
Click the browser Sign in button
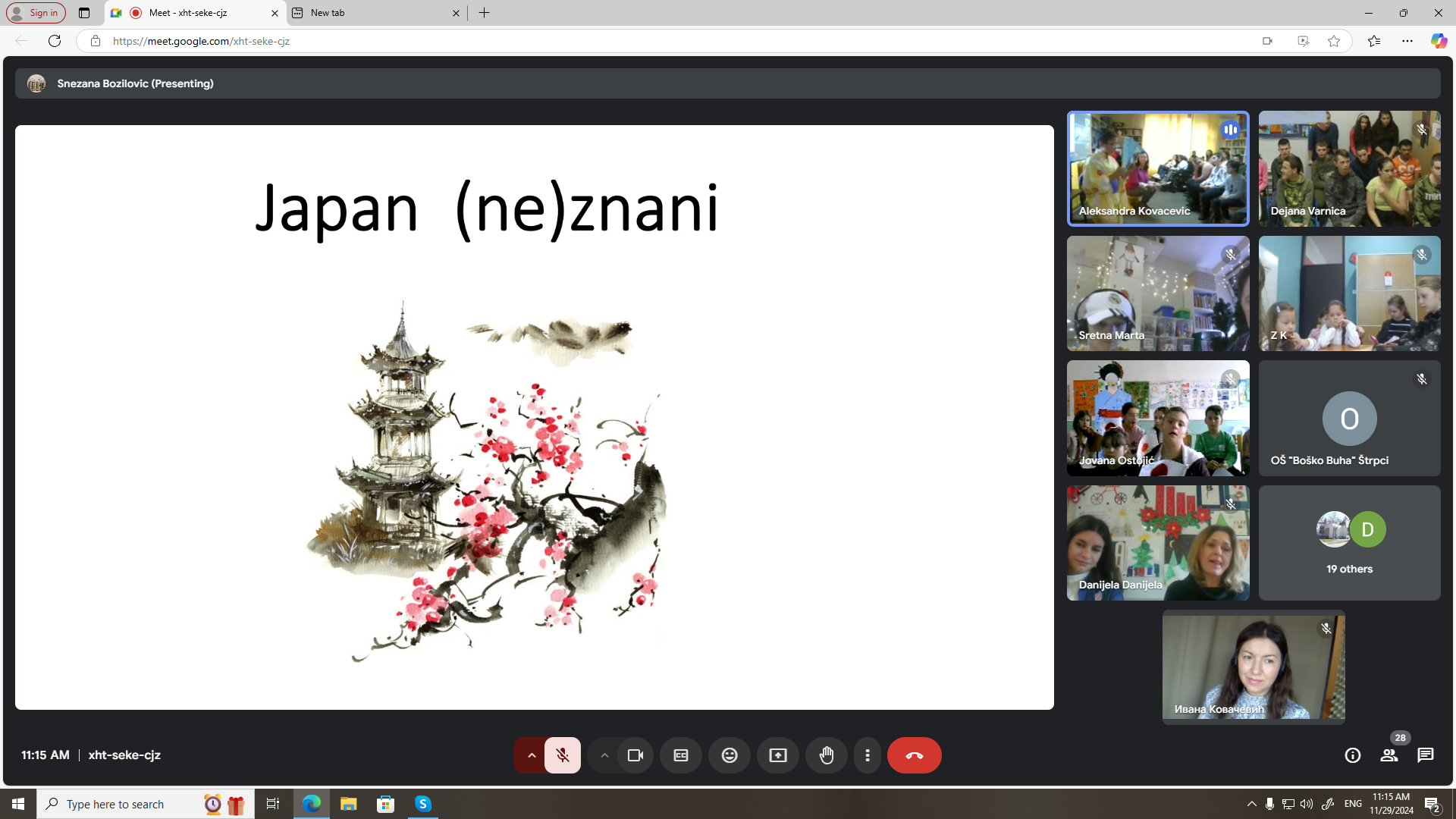pyautogui.click(x=36, y=13)
